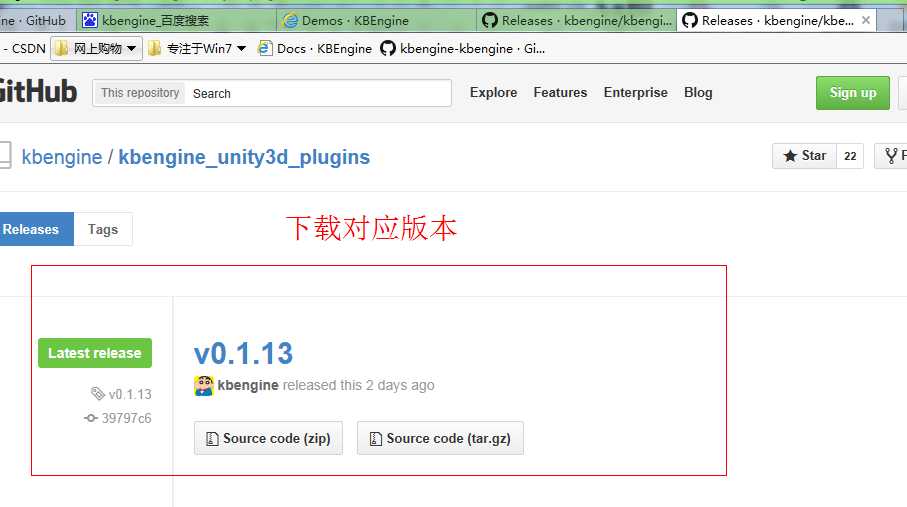Viewport: 907px width, 507px height.
Task: Click the GitHub logo
Action: 38,91
